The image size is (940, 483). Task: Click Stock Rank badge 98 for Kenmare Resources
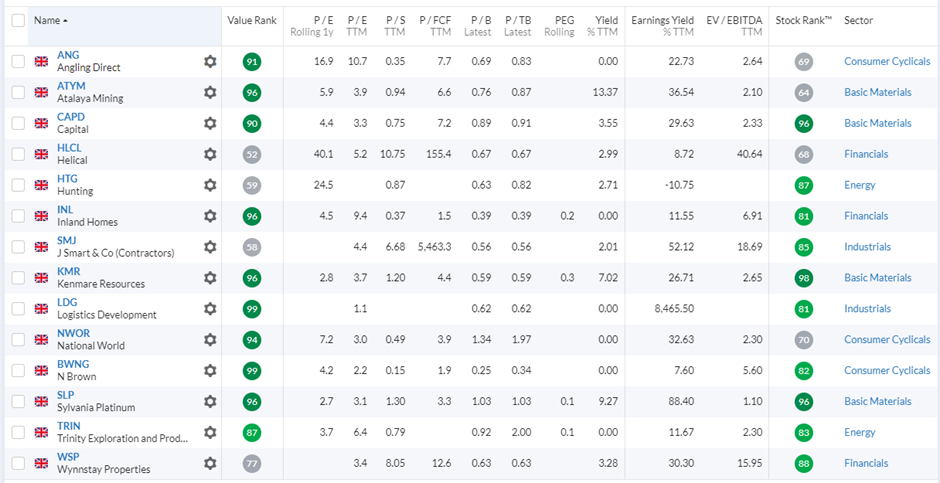(804, 278)
